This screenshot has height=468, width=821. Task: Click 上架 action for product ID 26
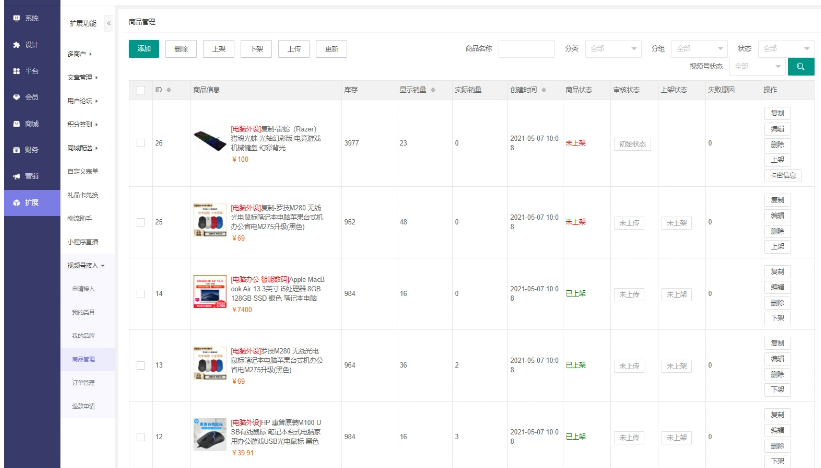point(778,160)
